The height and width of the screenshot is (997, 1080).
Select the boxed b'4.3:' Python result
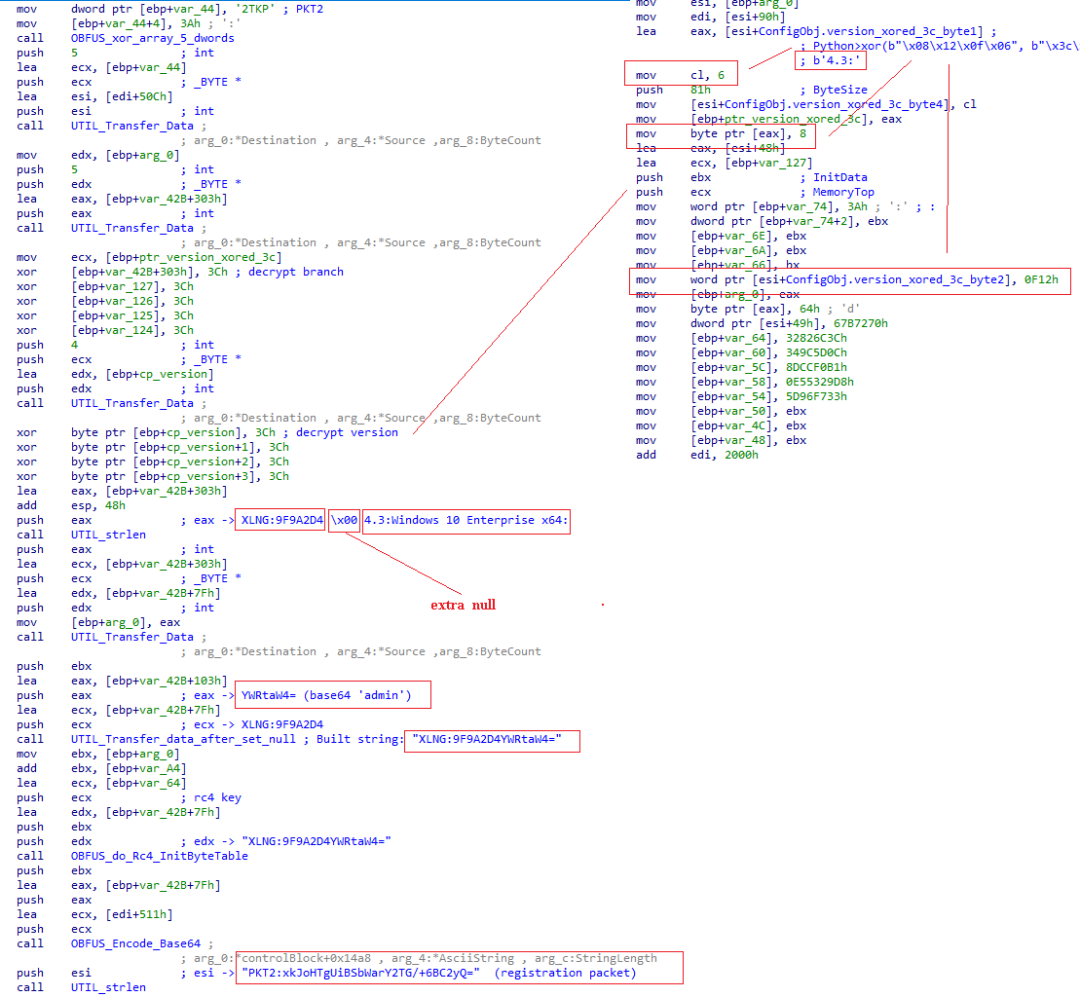[829, 61]
